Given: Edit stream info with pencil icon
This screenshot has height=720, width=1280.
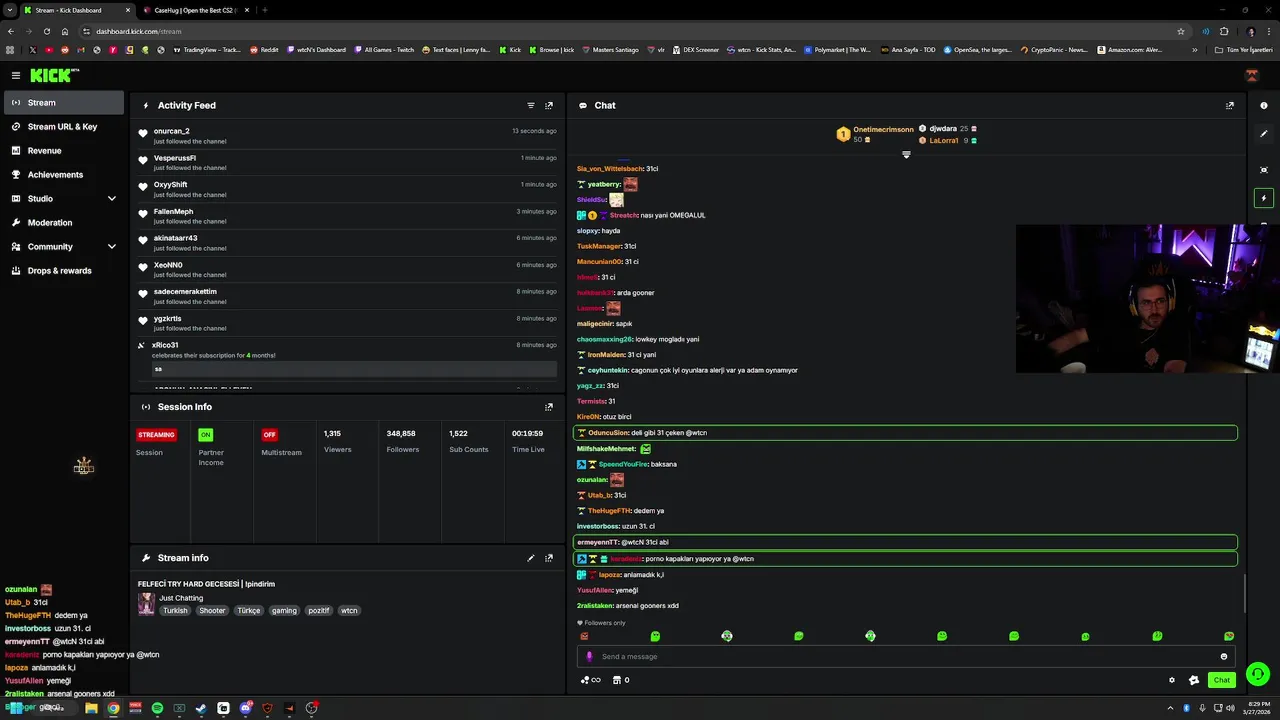Looking at the screenshot, I should 531,558.
